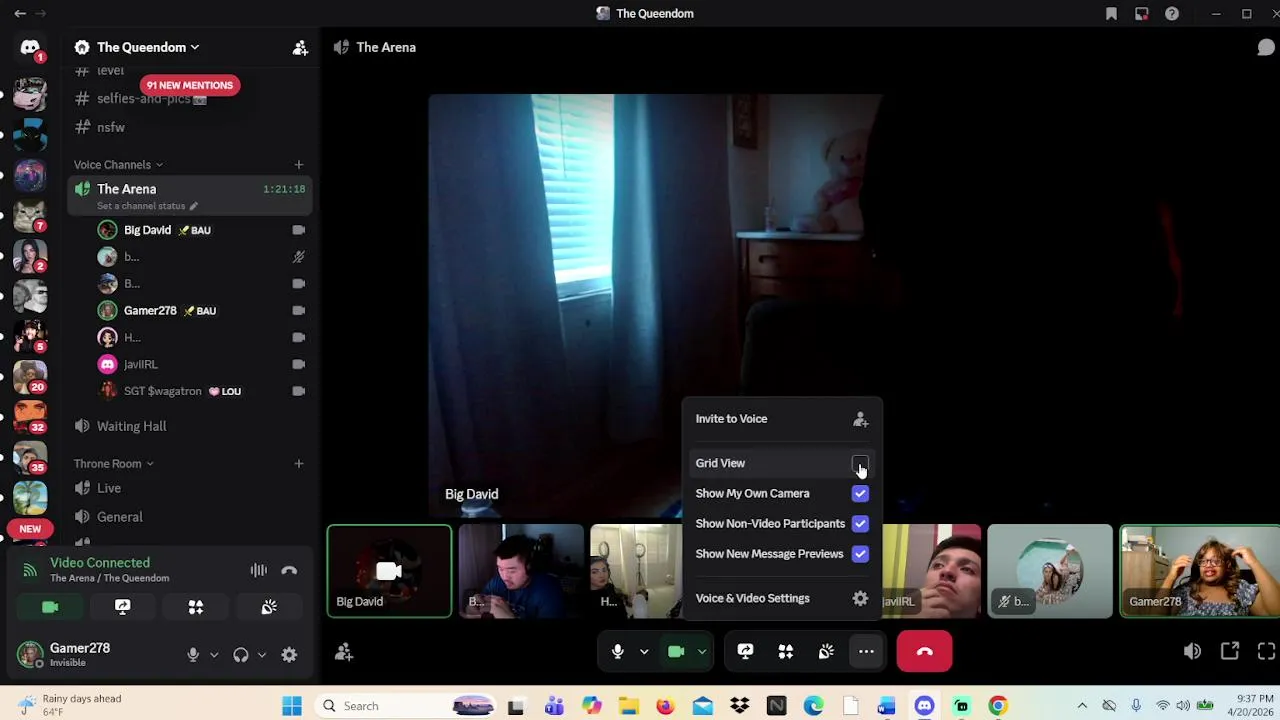
Task: Adjust volume with the speaker icon in call
Action: click(x=1192, y=651)
